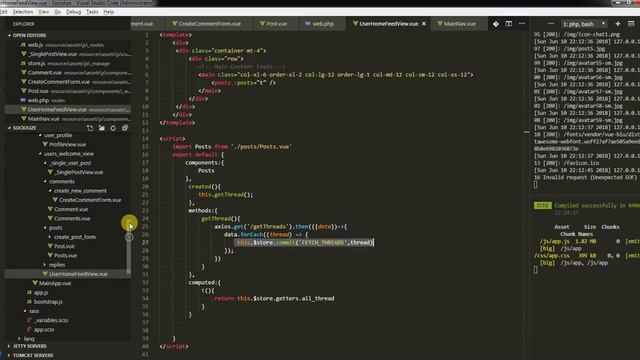Create a new terminal with the plus icon
Image resolution: width=640 pixels, height=360 pixels.
(x=618, y=24)
